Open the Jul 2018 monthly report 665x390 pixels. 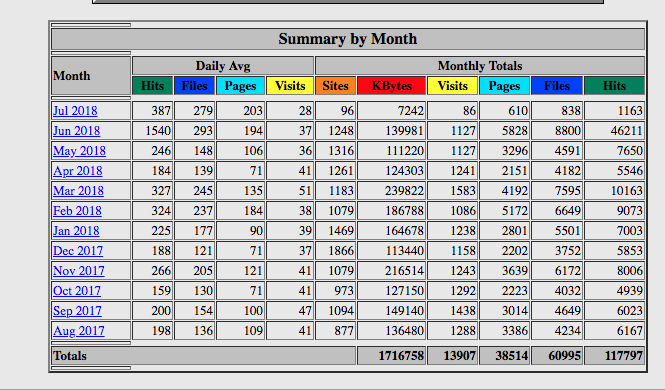point(75,111)
